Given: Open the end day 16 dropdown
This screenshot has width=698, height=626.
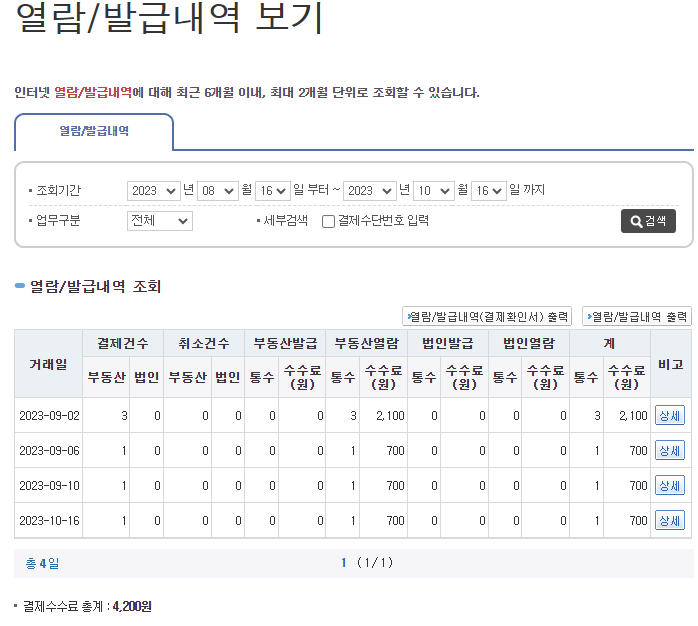Looking at the screenshot, I should [x=488, y=191].
